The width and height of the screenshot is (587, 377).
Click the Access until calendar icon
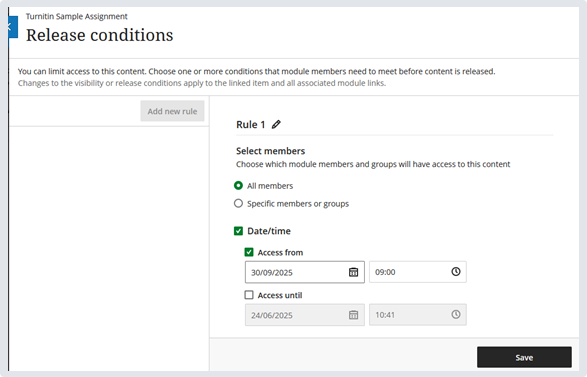click(x=353, y=315)
